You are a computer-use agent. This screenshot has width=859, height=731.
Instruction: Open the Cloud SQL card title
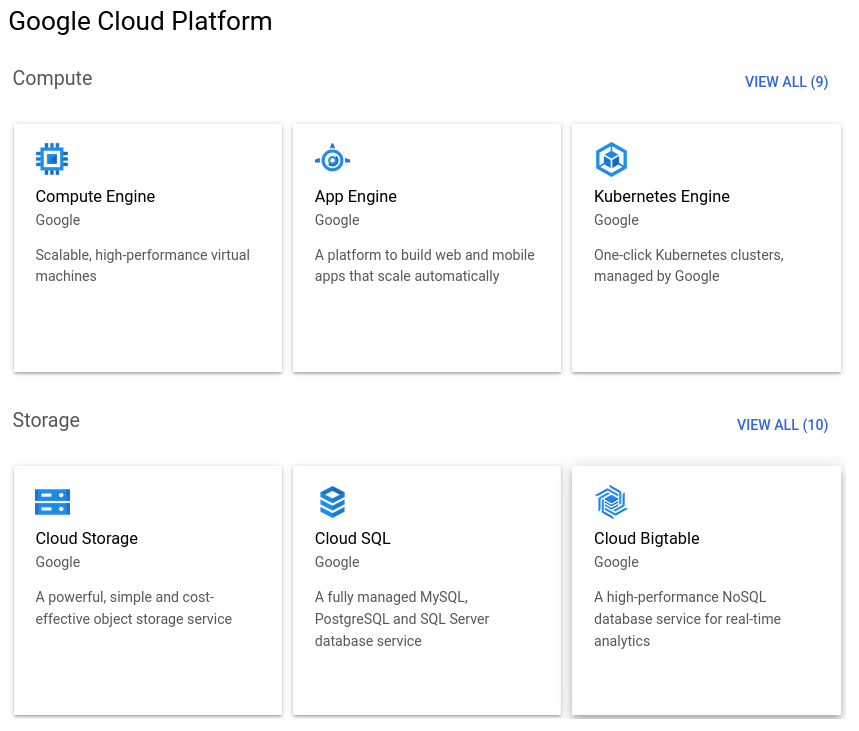pyautogui.click(x=352, y=538)
